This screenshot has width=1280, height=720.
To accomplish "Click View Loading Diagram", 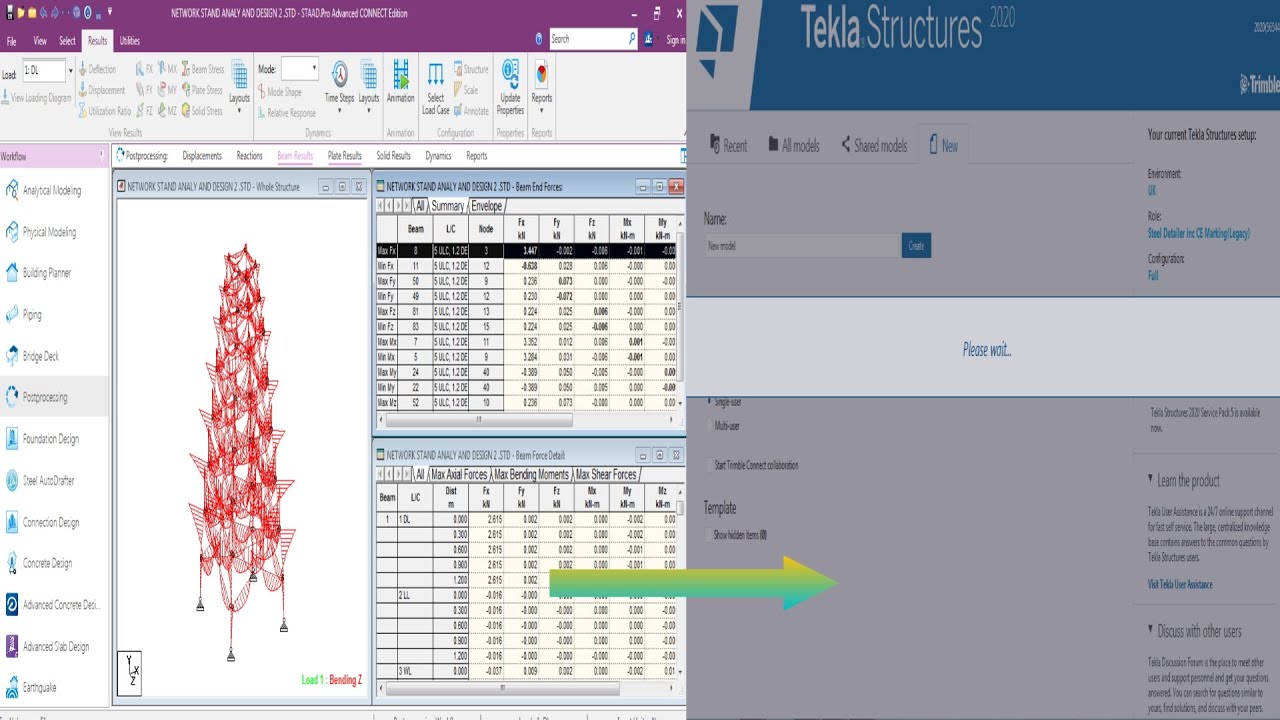I will coord(37,98).
